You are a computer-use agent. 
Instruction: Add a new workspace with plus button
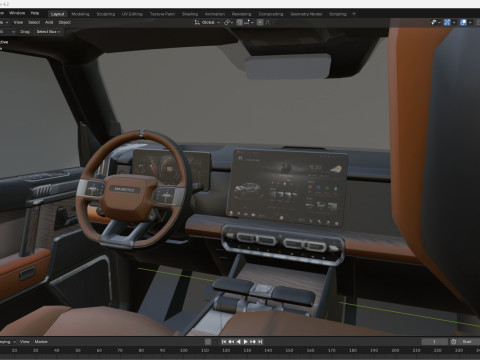click(354, 14)
